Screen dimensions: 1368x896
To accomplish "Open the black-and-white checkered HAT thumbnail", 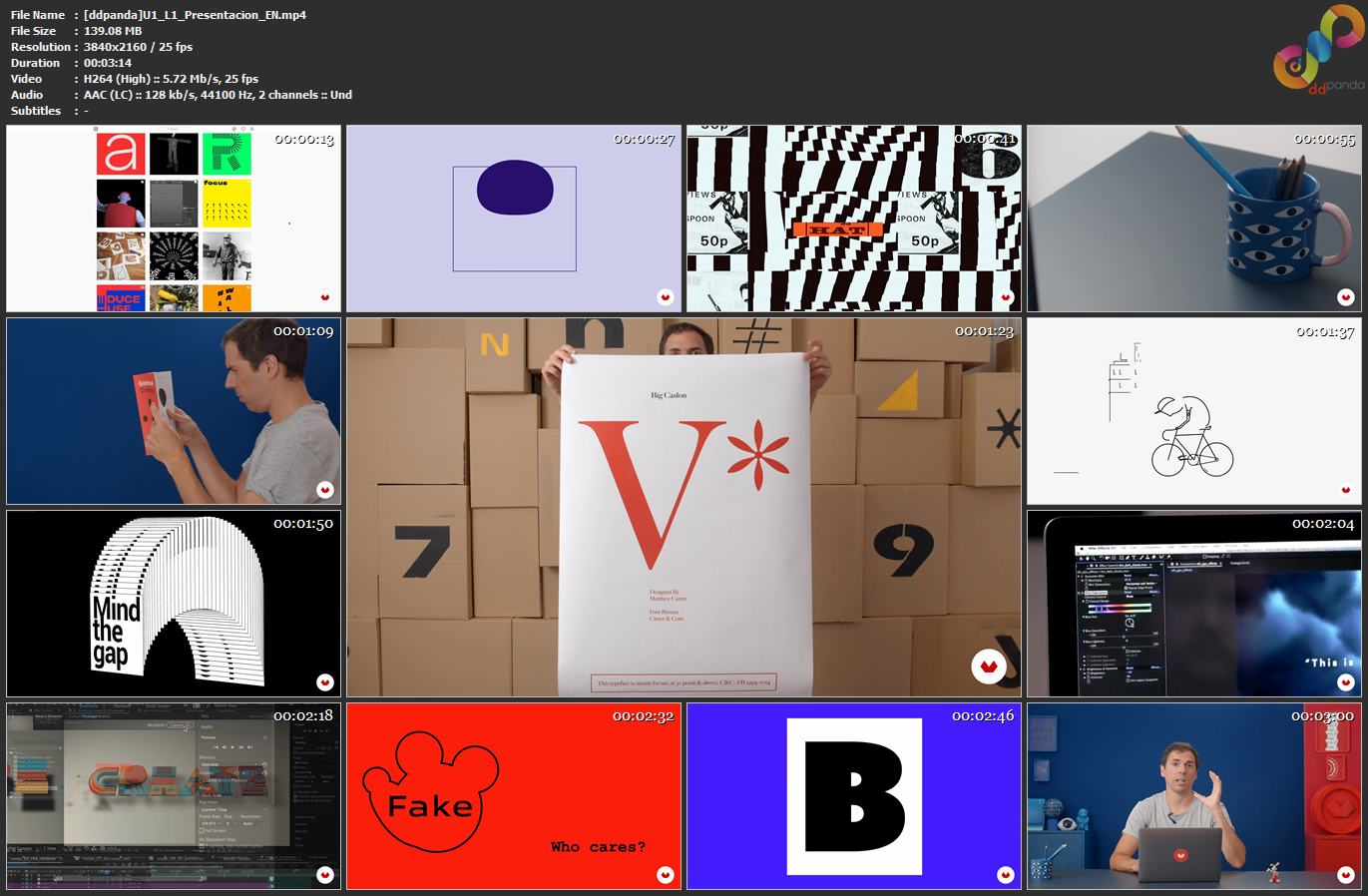I will 854,219.
